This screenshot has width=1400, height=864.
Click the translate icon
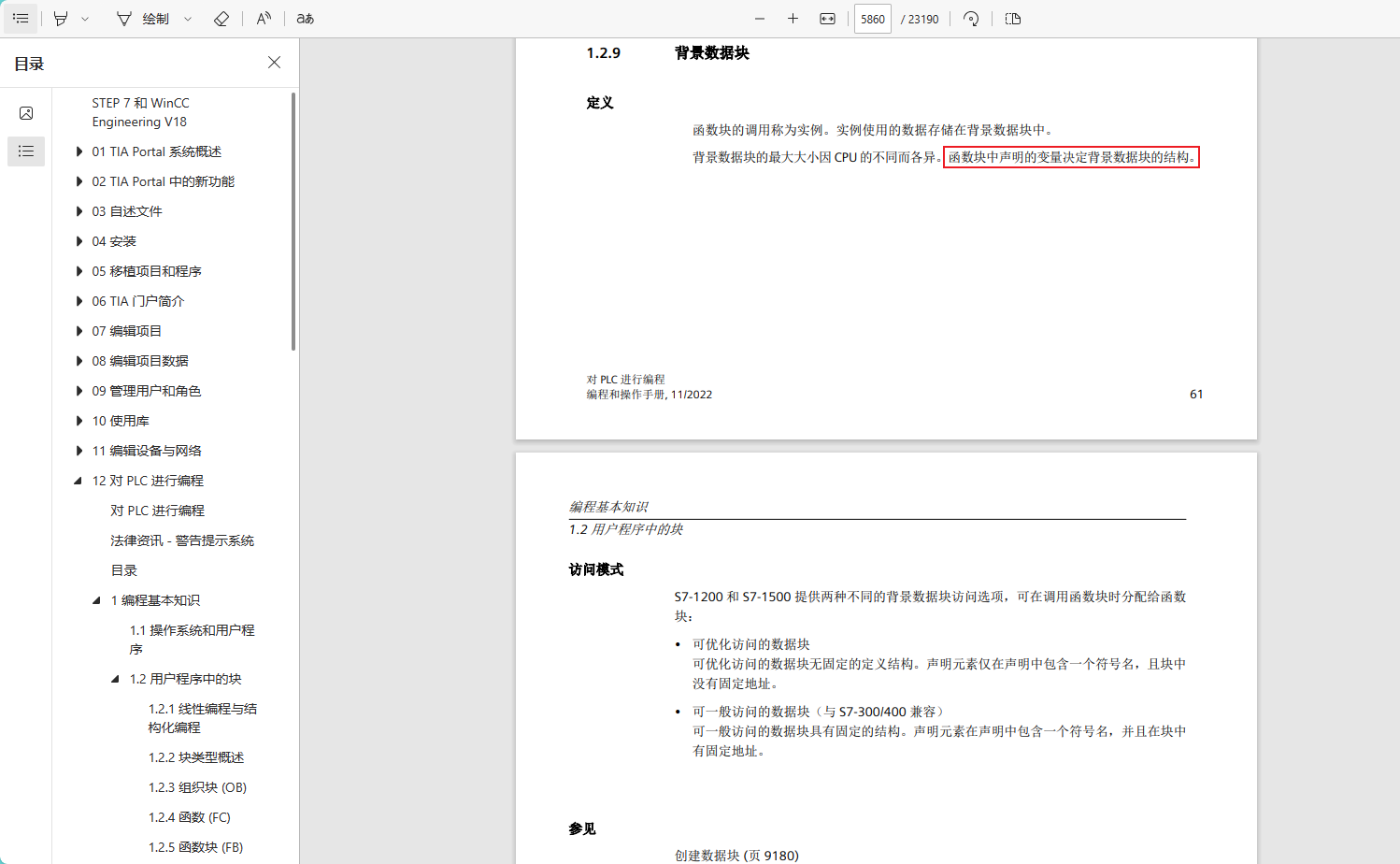click(x=306, y=19)
